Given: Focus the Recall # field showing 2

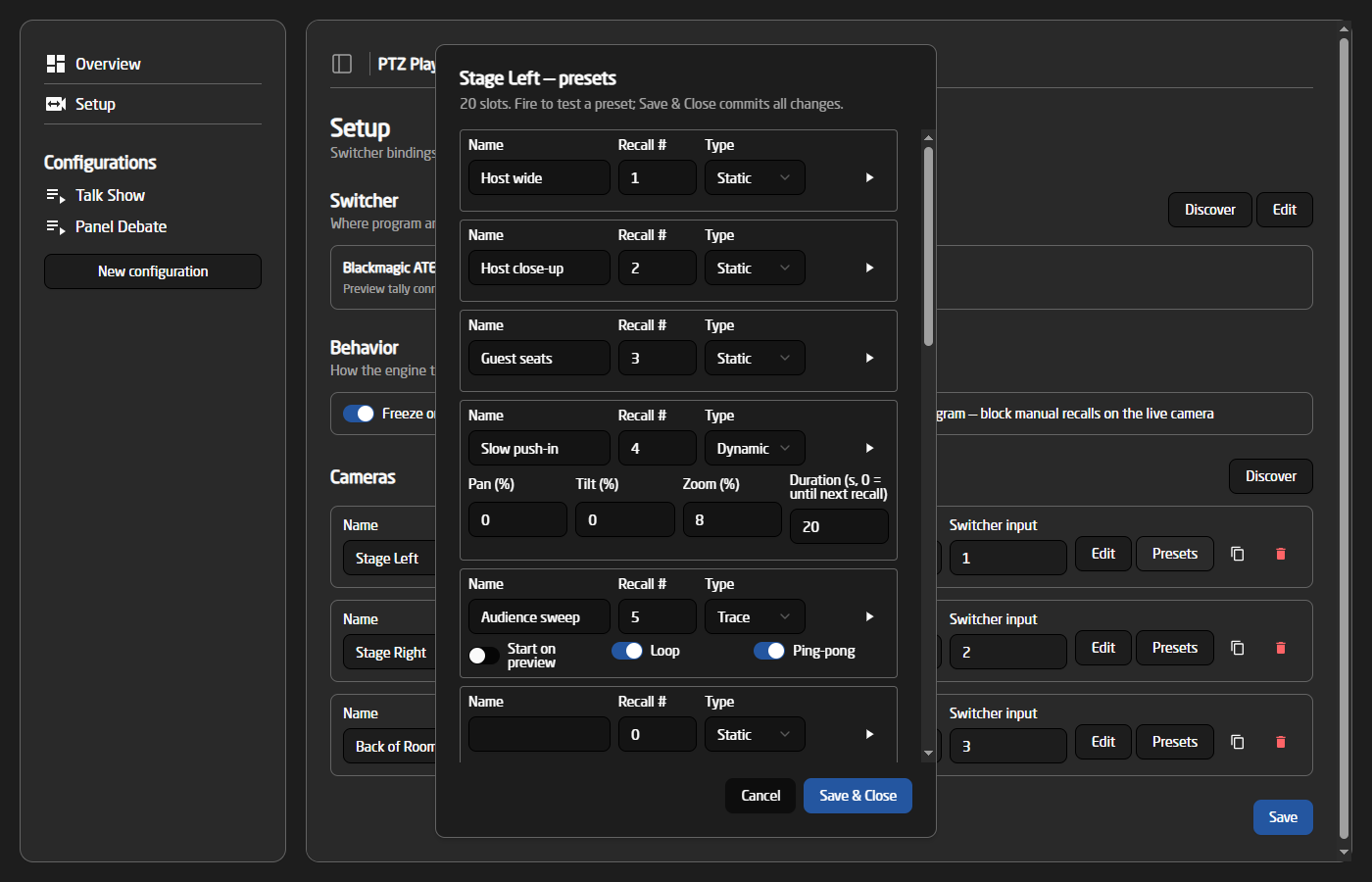Looking at the screenshot, I should tap(658, 268).
